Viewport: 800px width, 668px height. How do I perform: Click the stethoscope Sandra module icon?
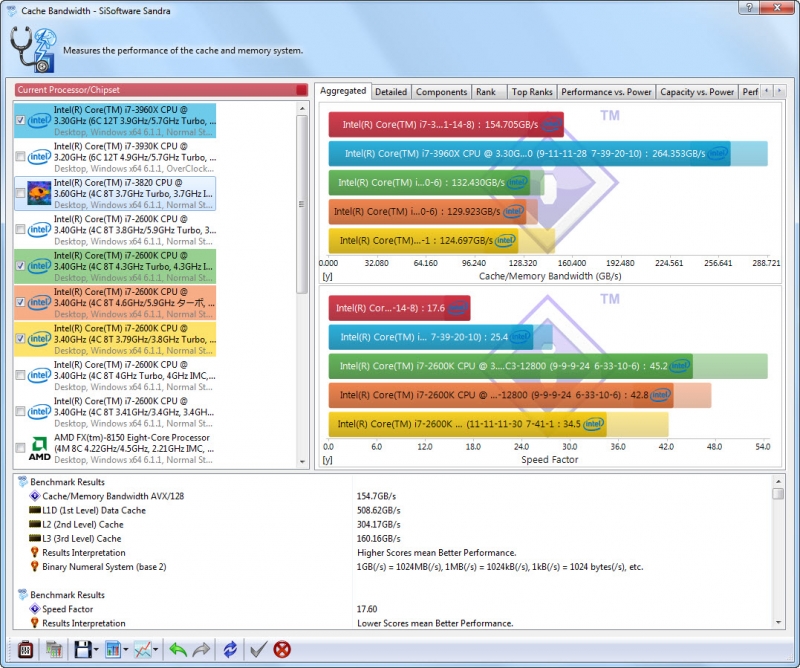click(x=33, y=50)
